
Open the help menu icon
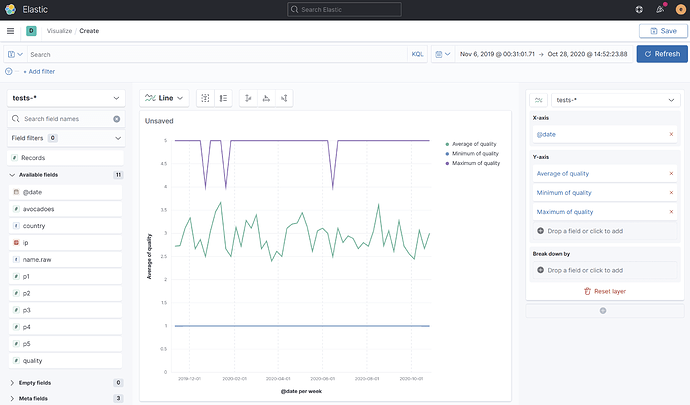[640, 9]
